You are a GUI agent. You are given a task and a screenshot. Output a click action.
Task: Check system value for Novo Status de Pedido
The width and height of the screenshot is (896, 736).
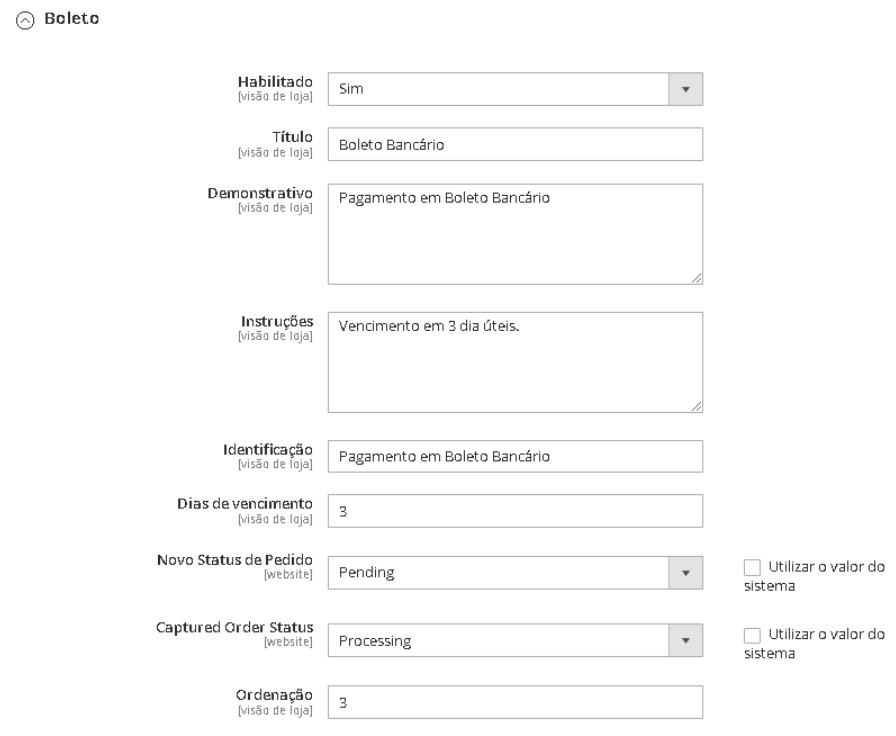[x=753, y=567]
